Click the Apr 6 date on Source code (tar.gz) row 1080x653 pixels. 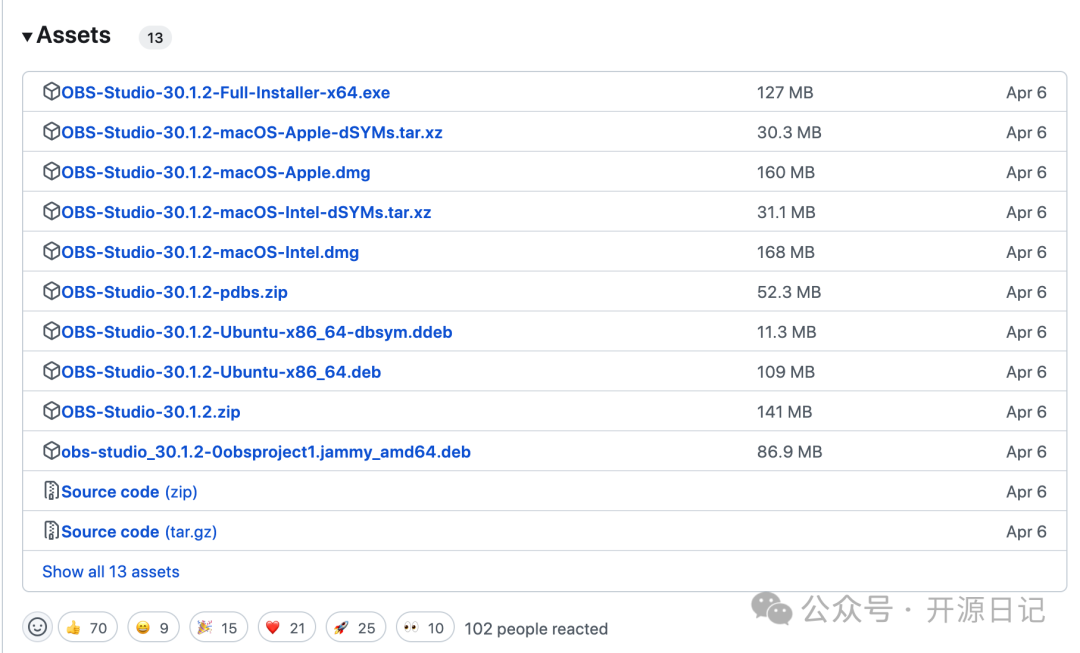point(1026,532)
